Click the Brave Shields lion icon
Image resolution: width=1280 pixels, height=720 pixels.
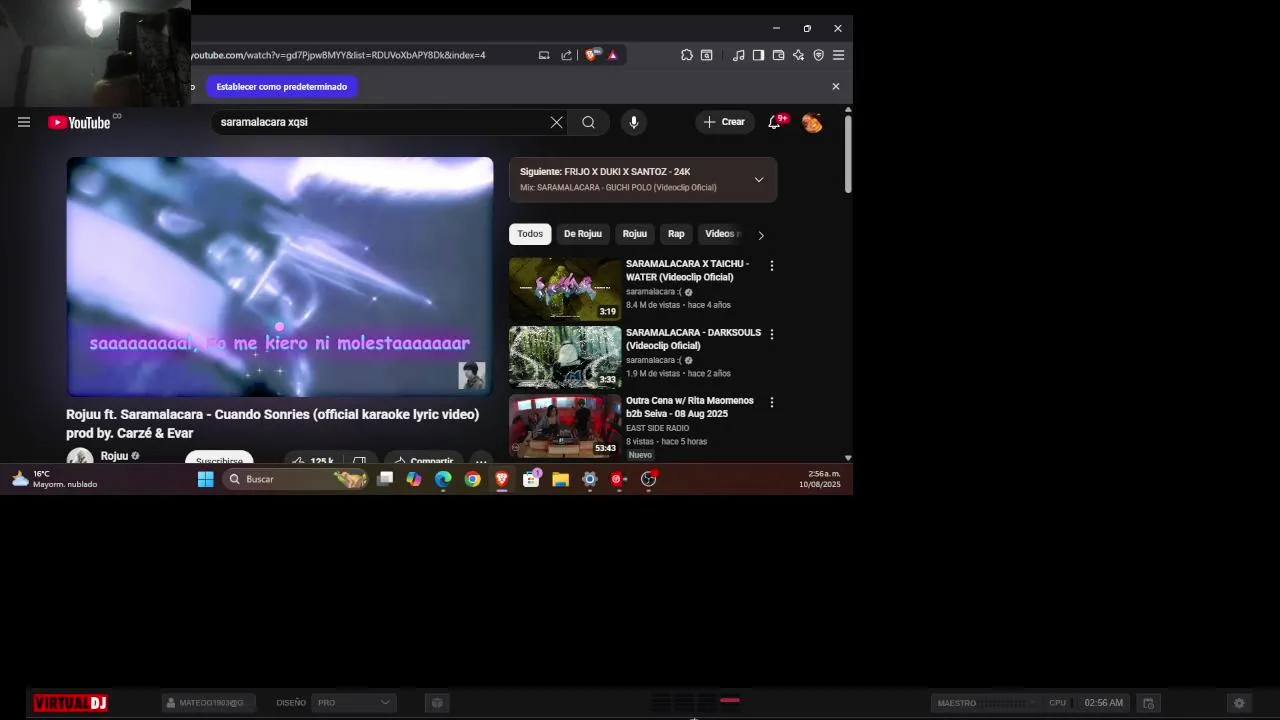pos(591,55)
